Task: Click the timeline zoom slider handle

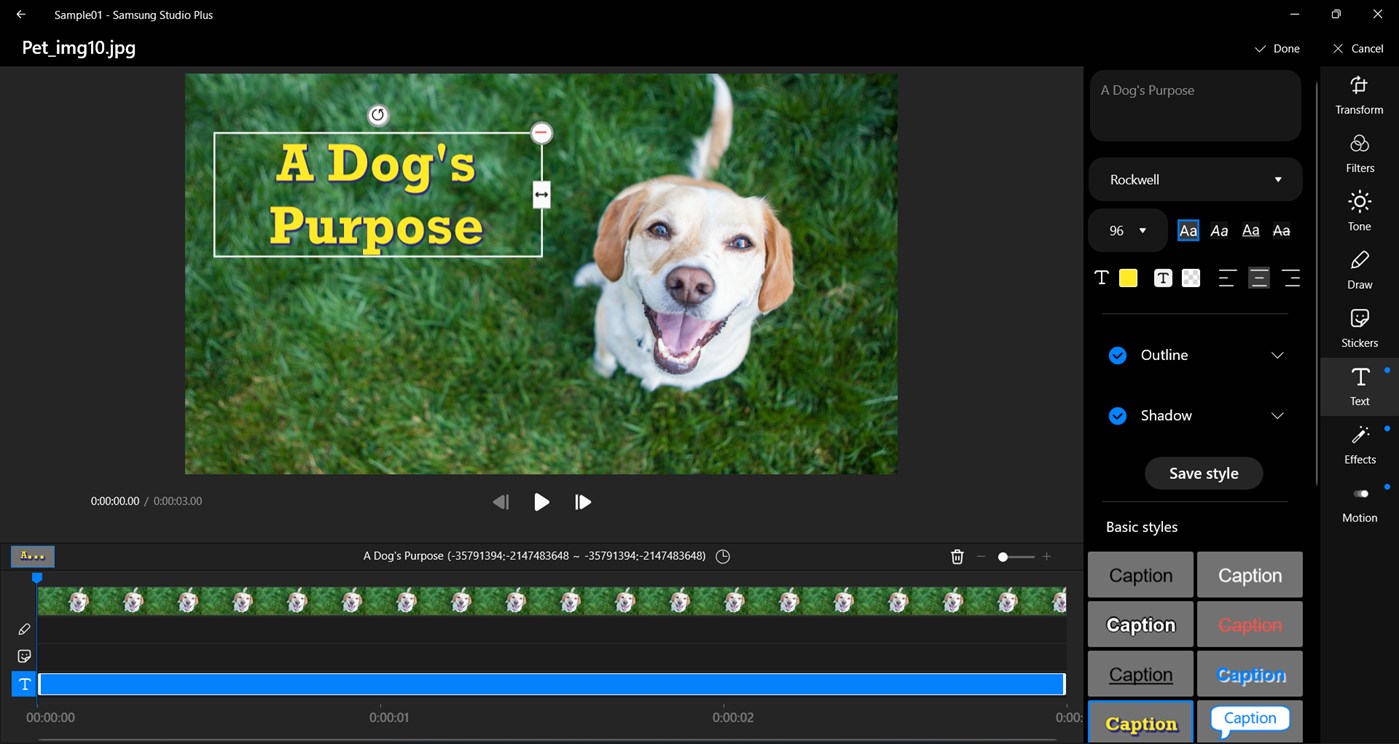Action: pyautogui.click(x=1003, y=557)
